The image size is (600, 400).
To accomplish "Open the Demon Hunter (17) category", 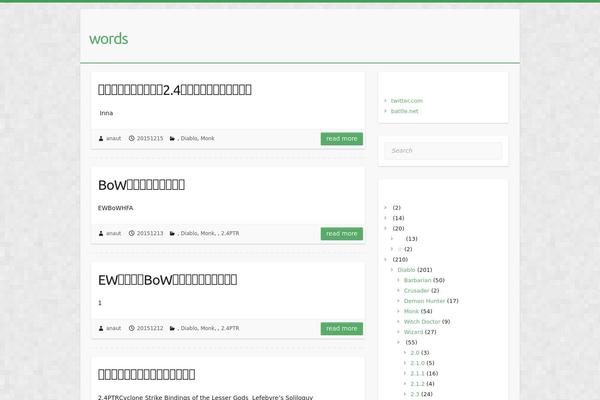I will [424, 301].
